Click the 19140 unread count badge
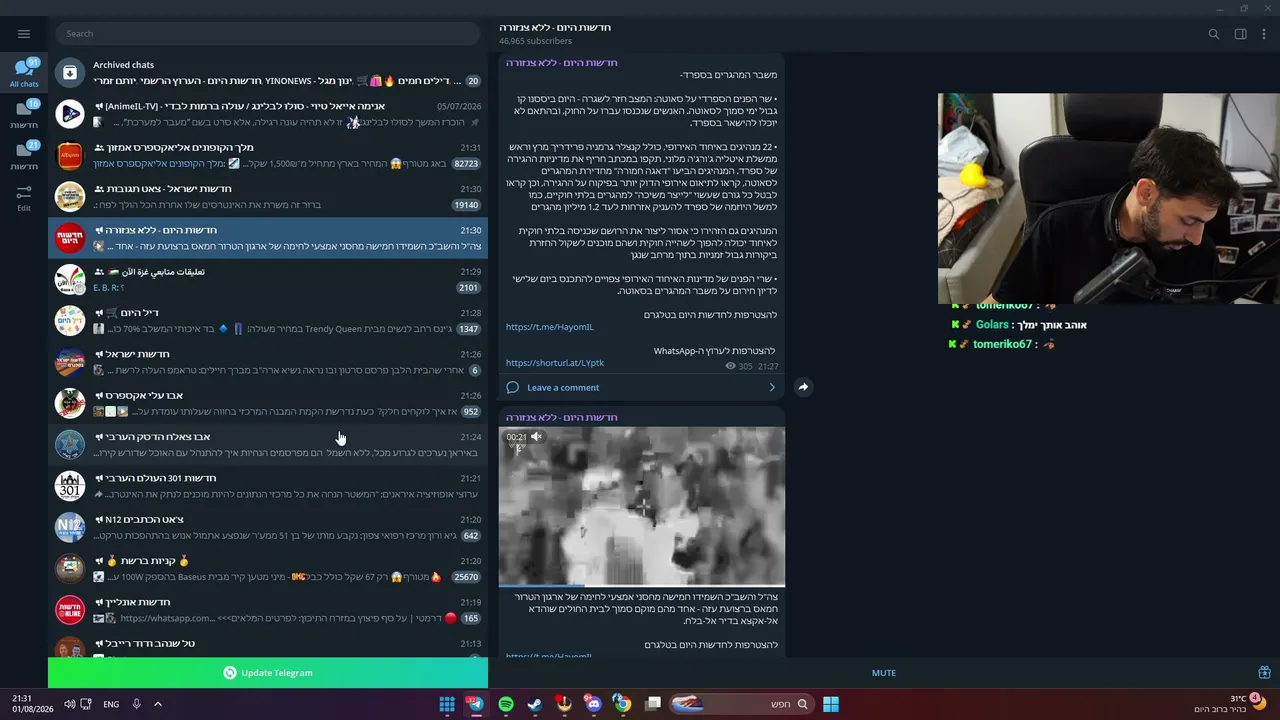This screenshot has height=720, width=1280. click(x=466, y=205)
